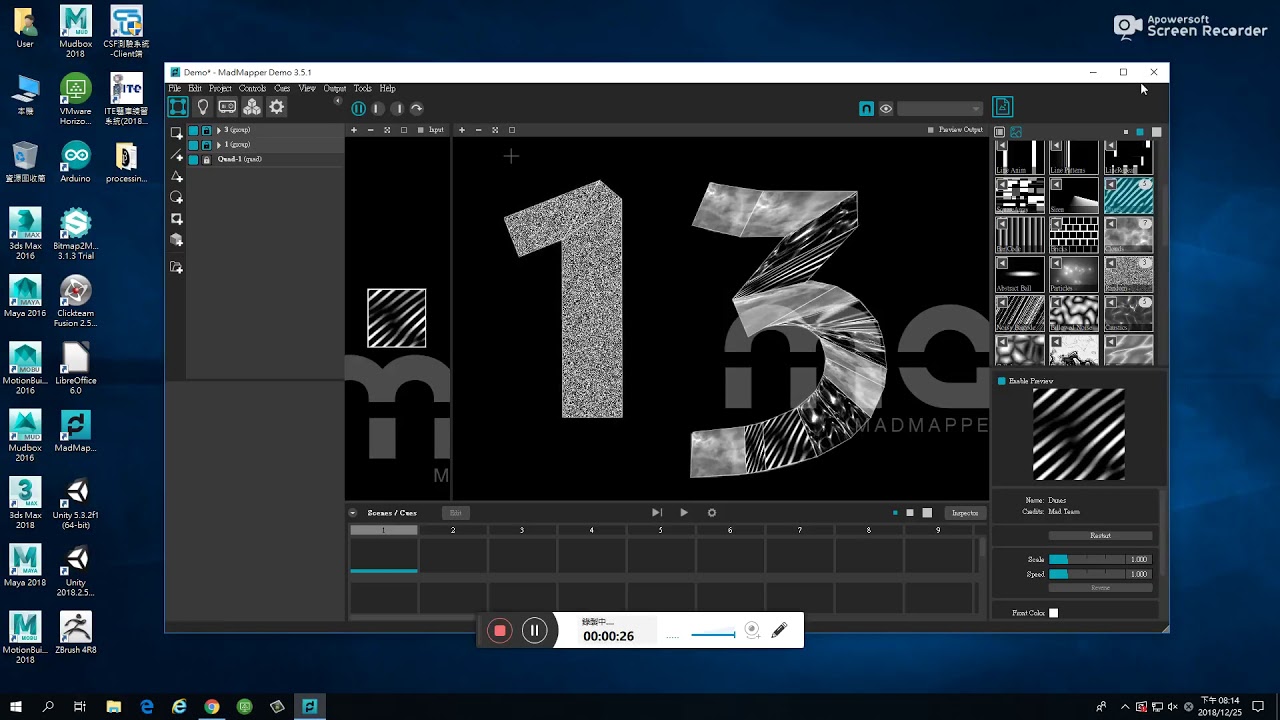Collapse the Scenes / Cues panel arrow
The width and height of the screenshot is (1280, 720).
353,513
